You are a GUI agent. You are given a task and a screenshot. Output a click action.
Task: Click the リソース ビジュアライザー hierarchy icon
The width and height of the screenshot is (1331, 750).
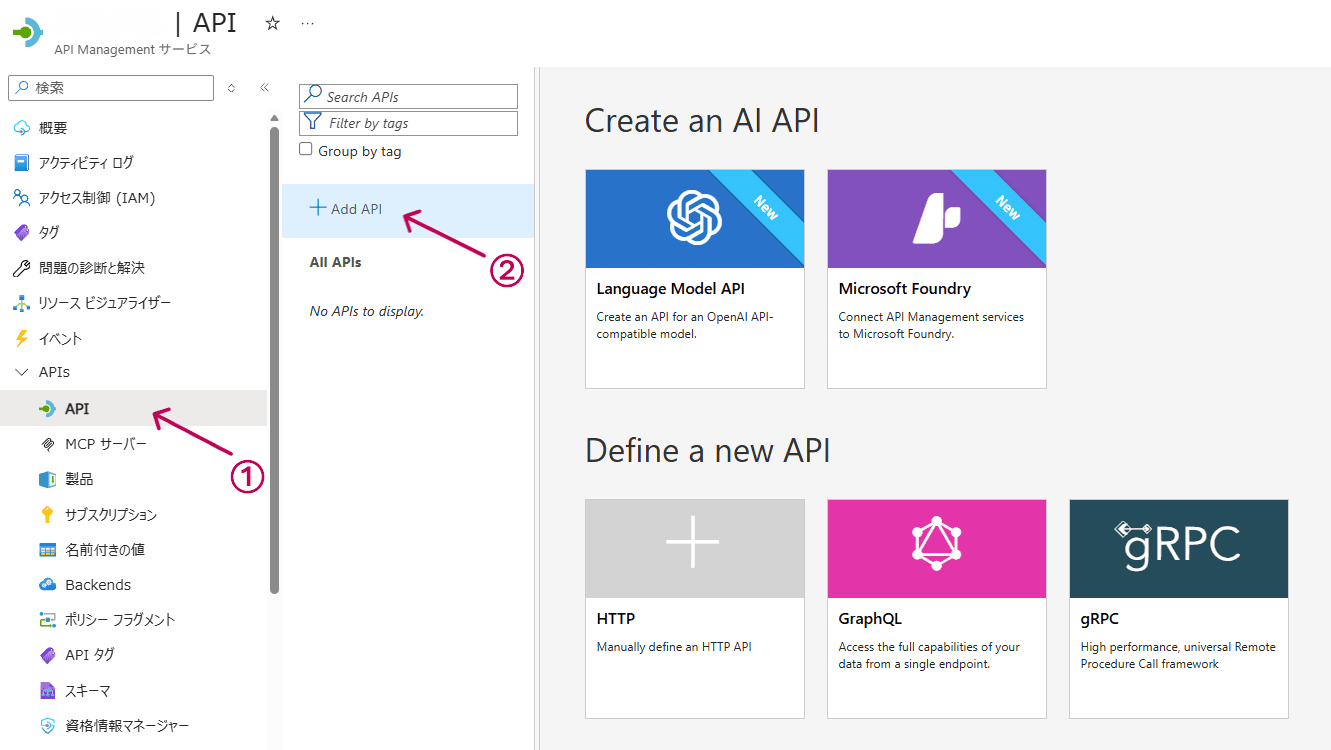coord(22,303)
